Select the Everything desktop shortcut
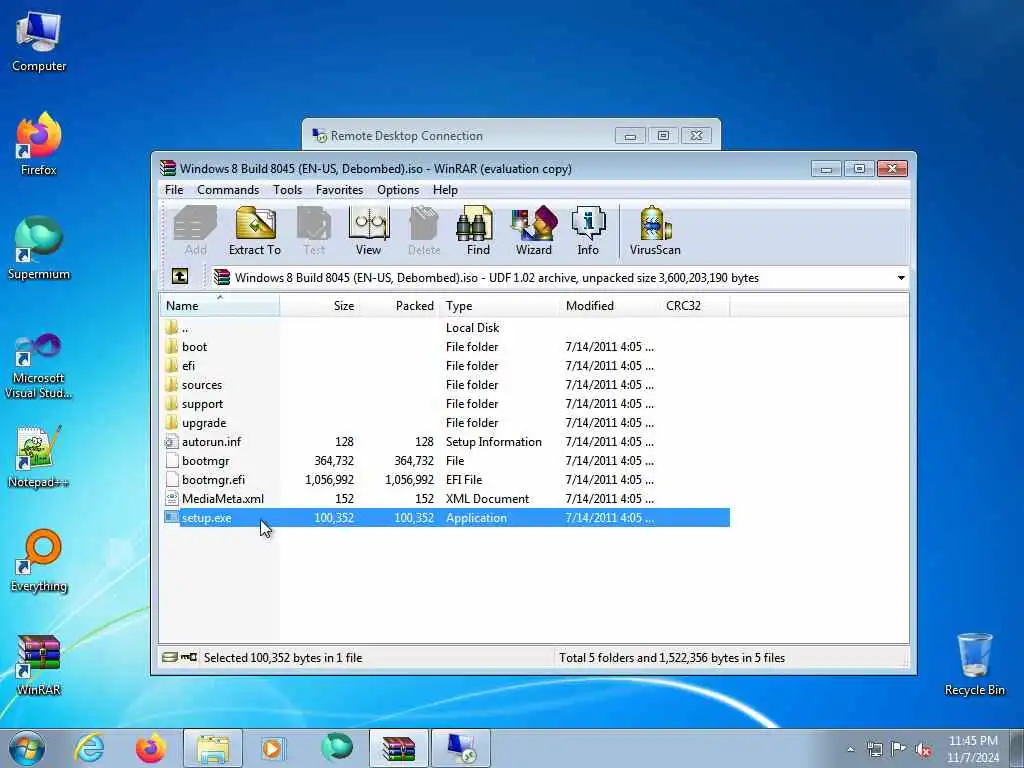Viewport: 1024px width, 768px height. point(39,561)
